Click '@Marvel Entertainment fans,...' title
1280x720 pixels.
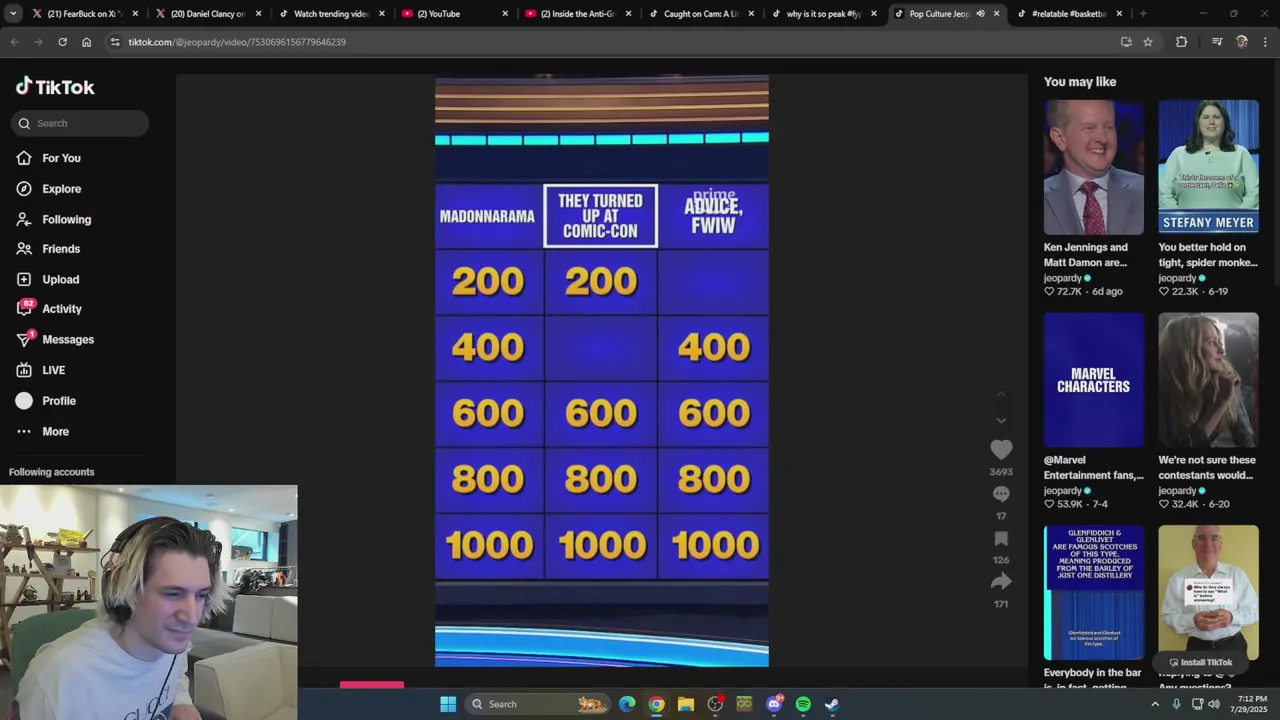[1093, 468]
